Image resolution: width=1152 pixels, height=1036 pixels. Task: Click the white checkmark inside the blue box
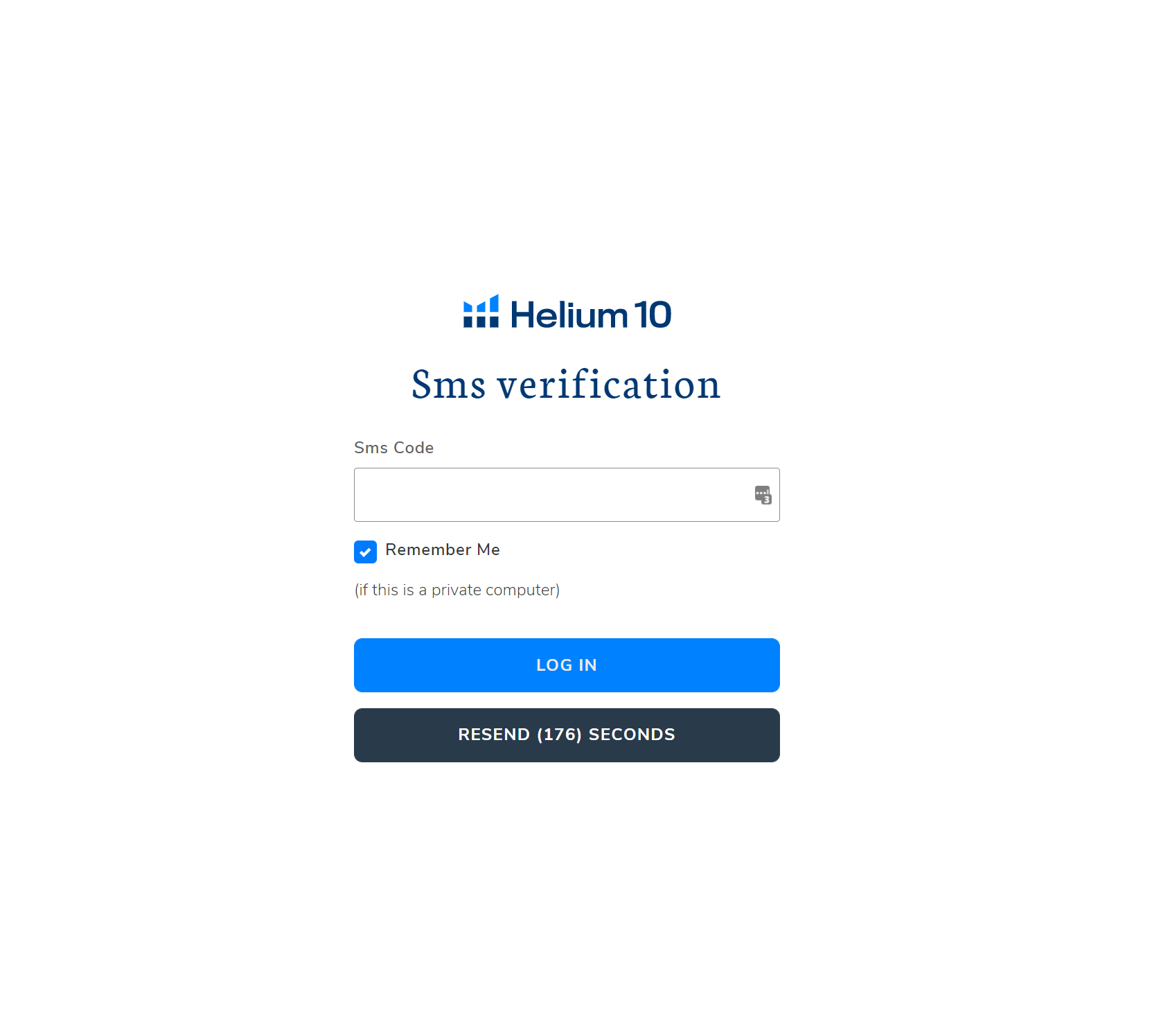point(365,552)
